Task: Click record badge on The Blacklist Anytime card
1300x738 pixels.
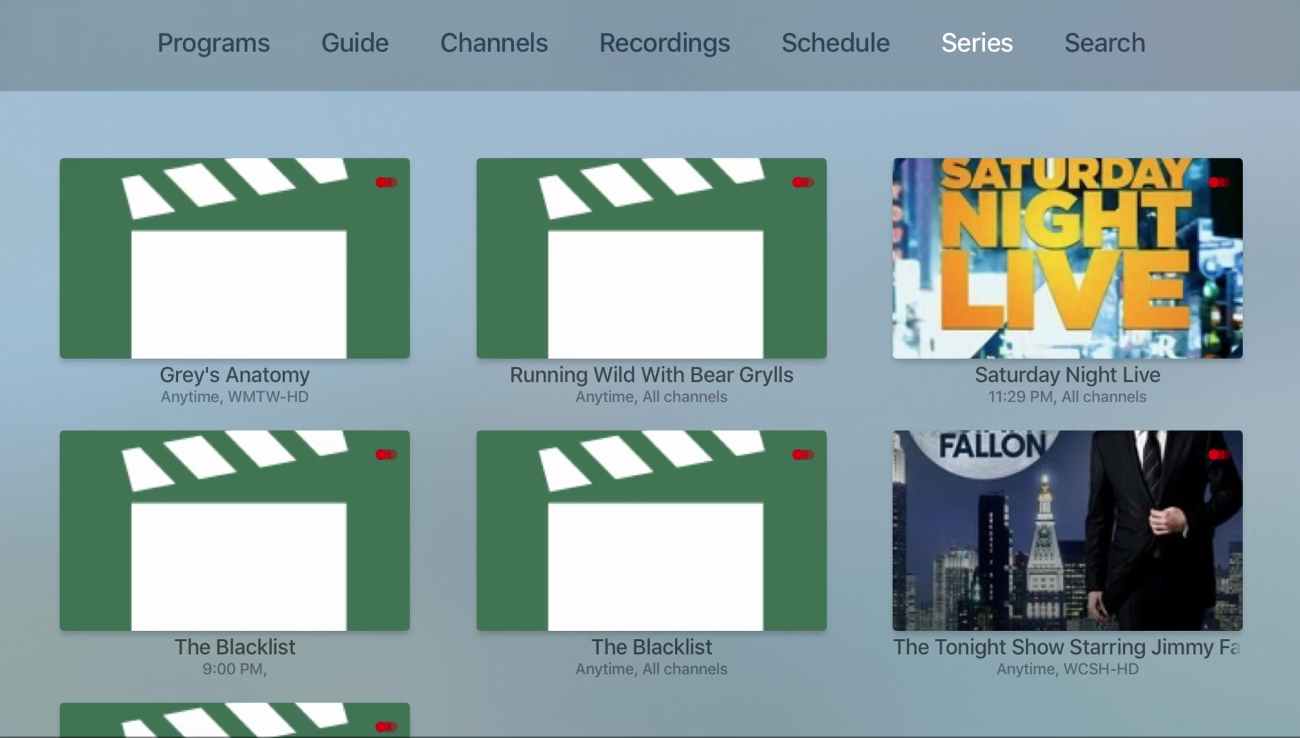Action: (803, 455)
